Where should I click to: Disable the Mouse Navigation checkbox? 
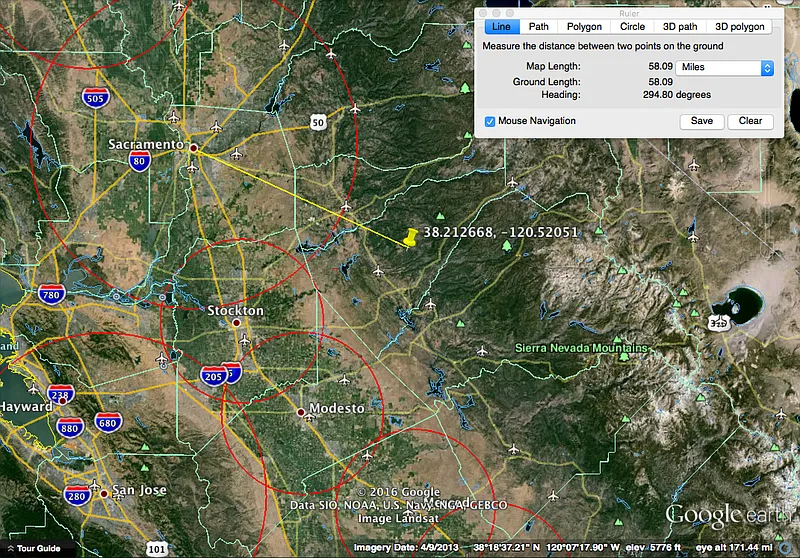490,121
